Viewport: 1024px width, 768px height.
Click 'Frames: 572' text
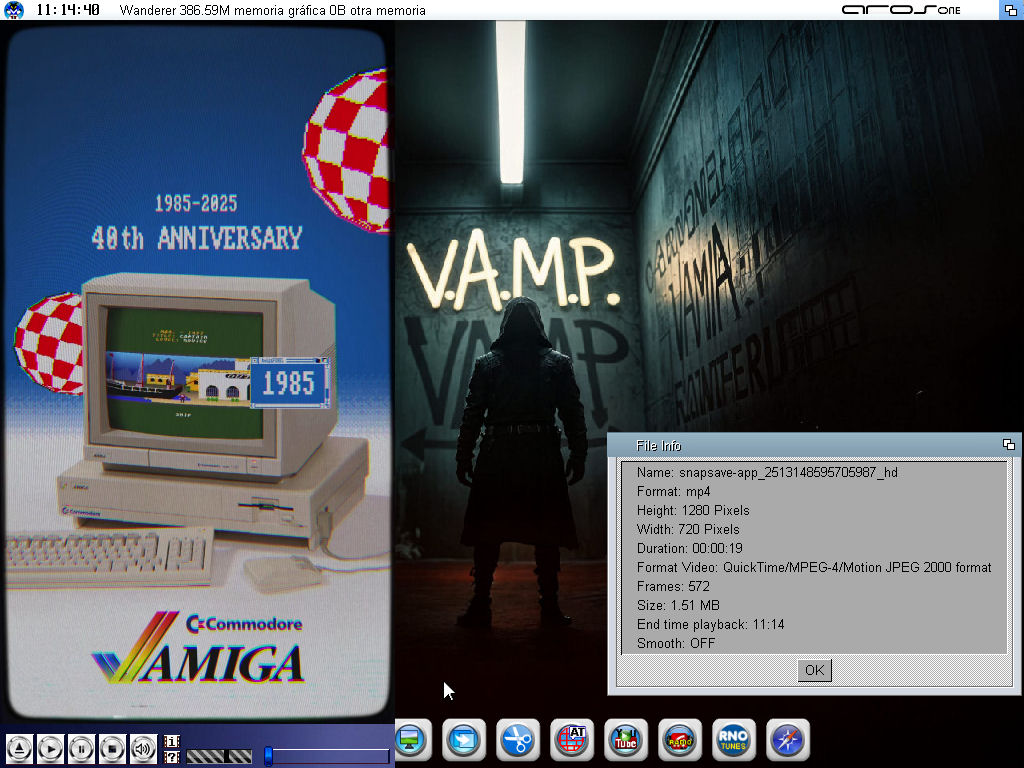tap(673, 586)
